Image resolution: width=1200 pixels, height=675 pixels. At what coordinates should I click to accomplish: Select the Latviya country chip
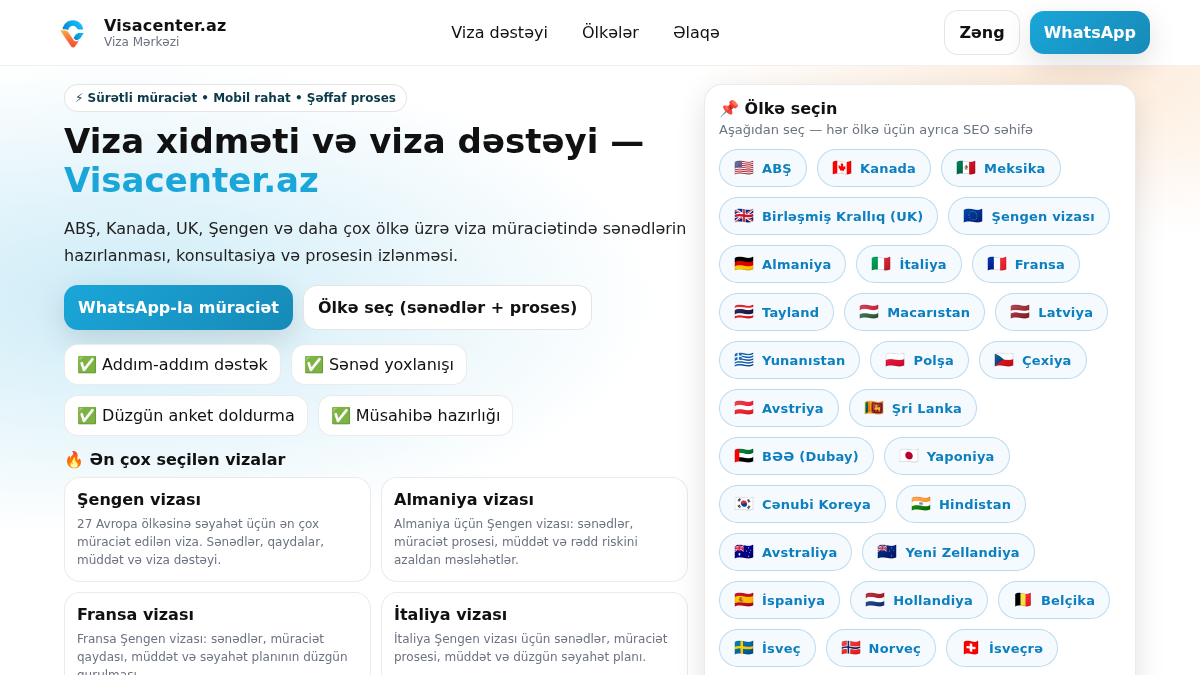click(x=1051, y=312)
